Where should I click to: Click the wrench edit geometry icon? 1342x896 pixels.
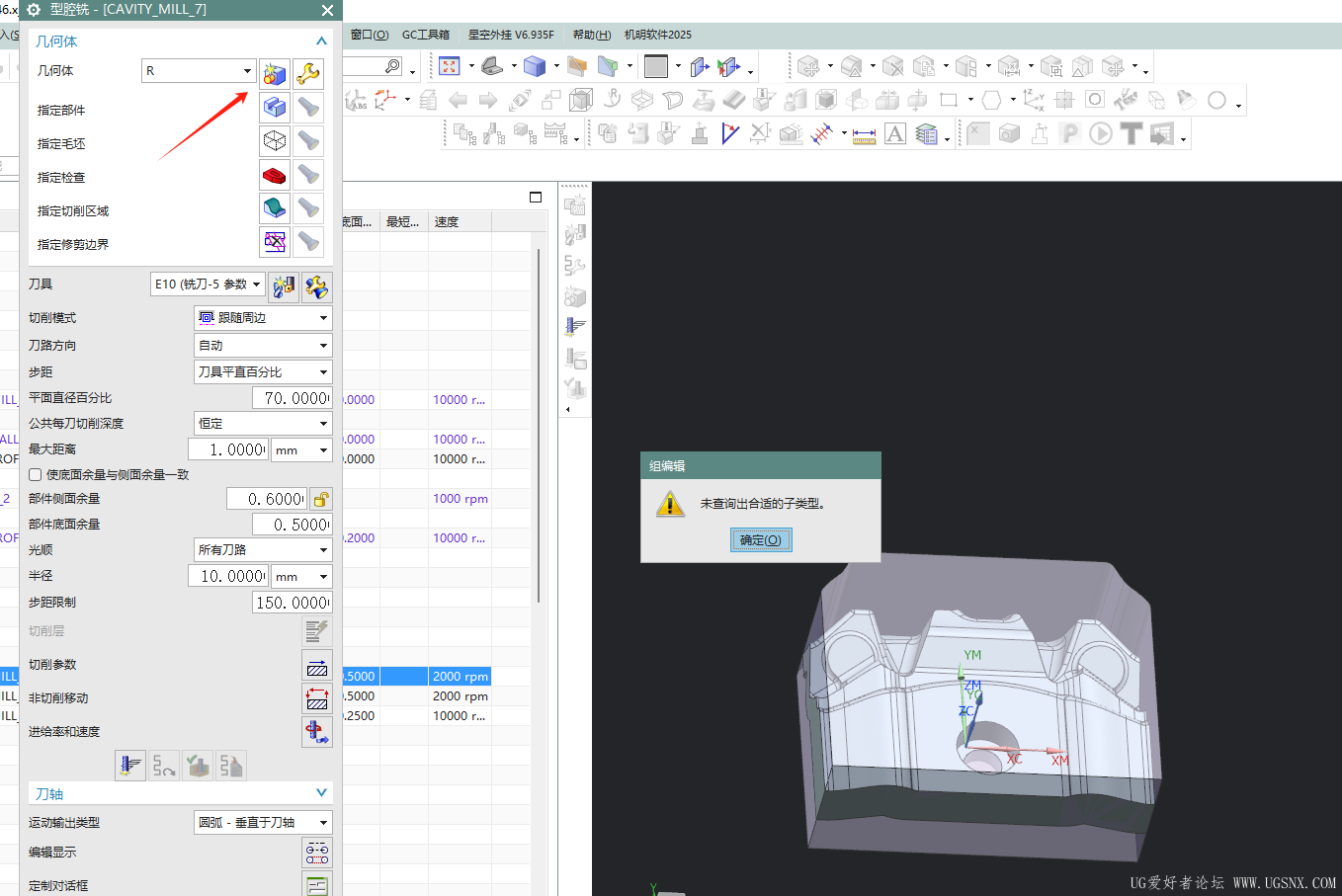[x=308, y=74]
